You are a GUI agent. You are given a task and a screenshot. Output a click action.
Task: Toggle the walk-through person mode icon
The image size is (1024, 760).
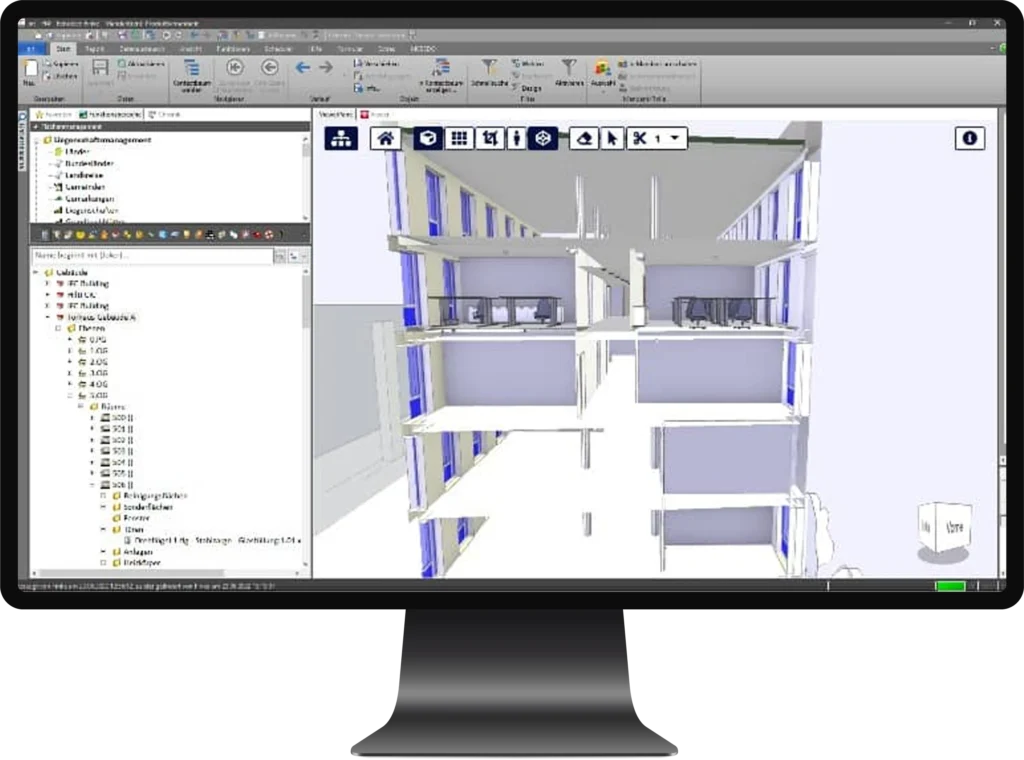click(x=516, y=139)
